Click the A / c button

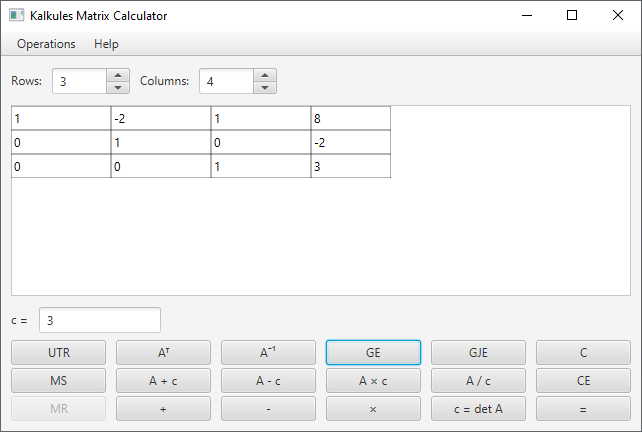pyautogui.click(x=478, y=380)
